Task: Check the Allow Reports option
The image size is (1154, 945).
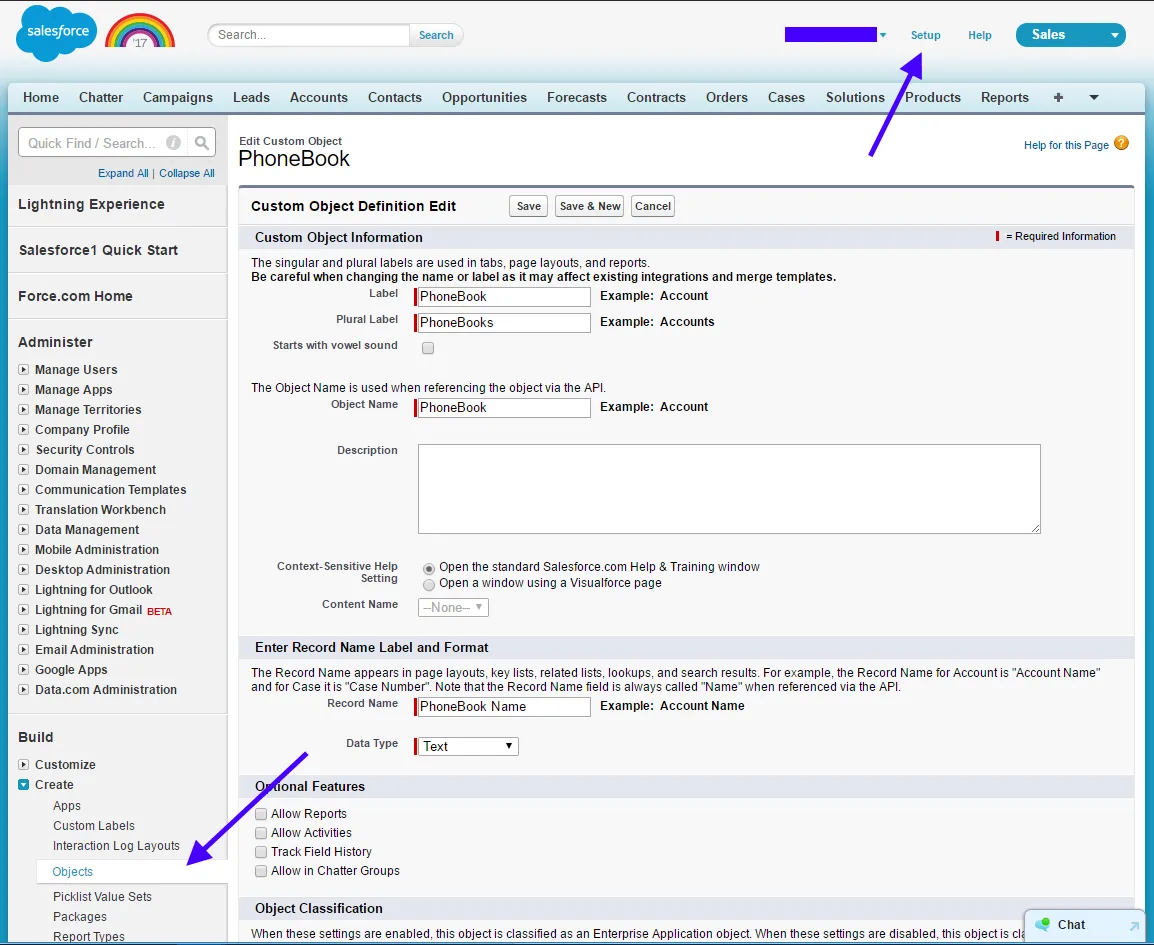Action: pyautogui.click(x=261, y=814)
